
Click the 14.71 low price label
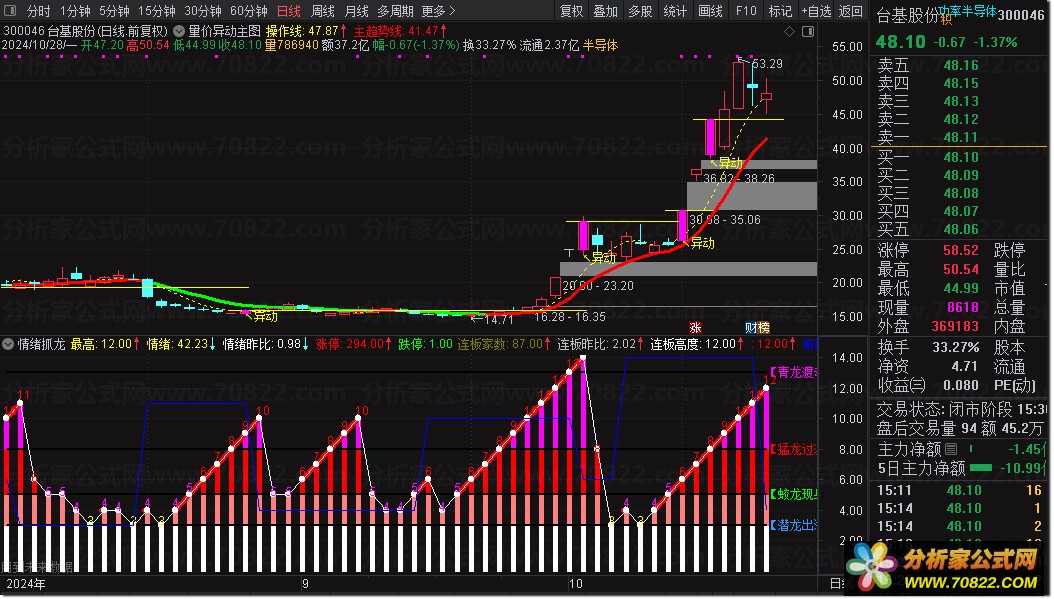pyautogui.click(x=499, y=319)
